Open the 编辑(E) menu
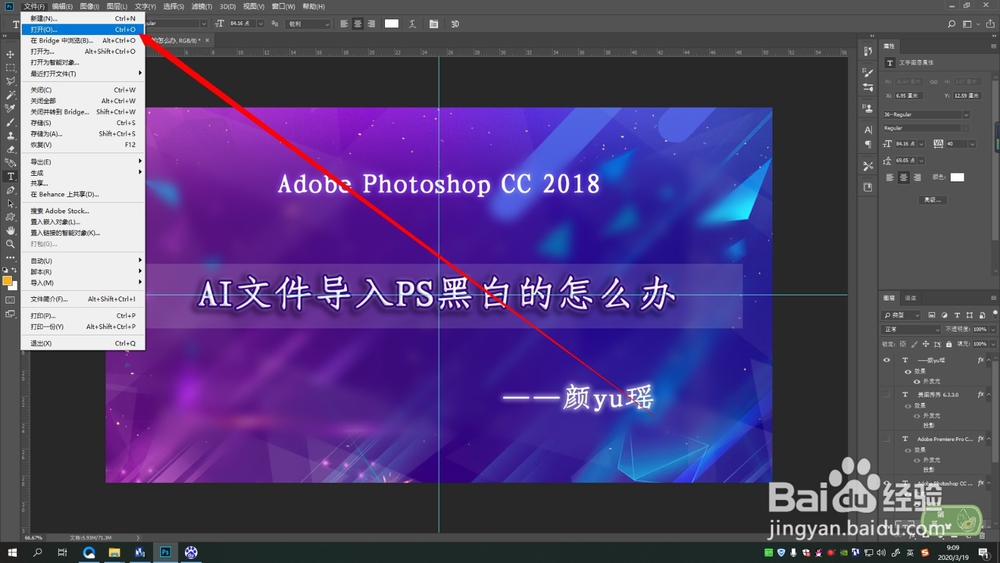The image size is (1000, 563). 62,6
